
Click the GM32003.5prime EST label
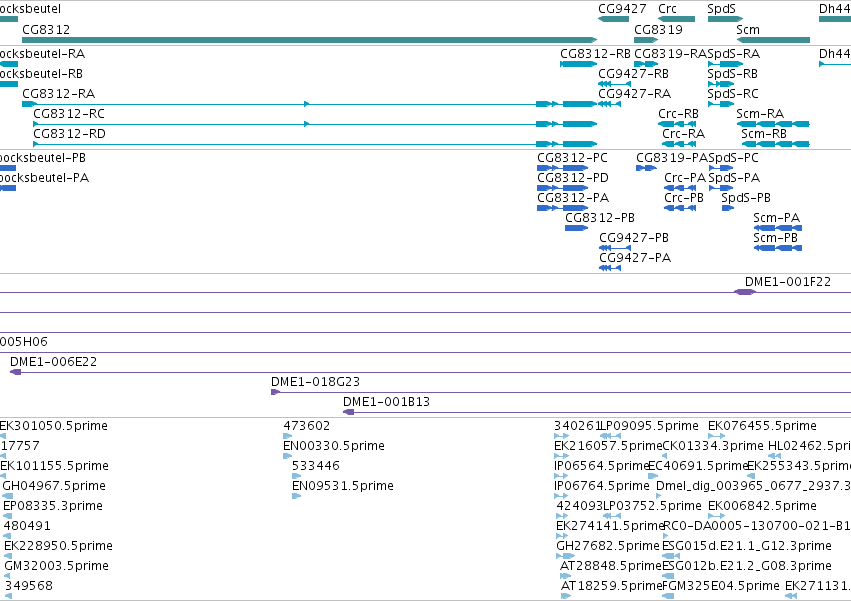point(56,566)
